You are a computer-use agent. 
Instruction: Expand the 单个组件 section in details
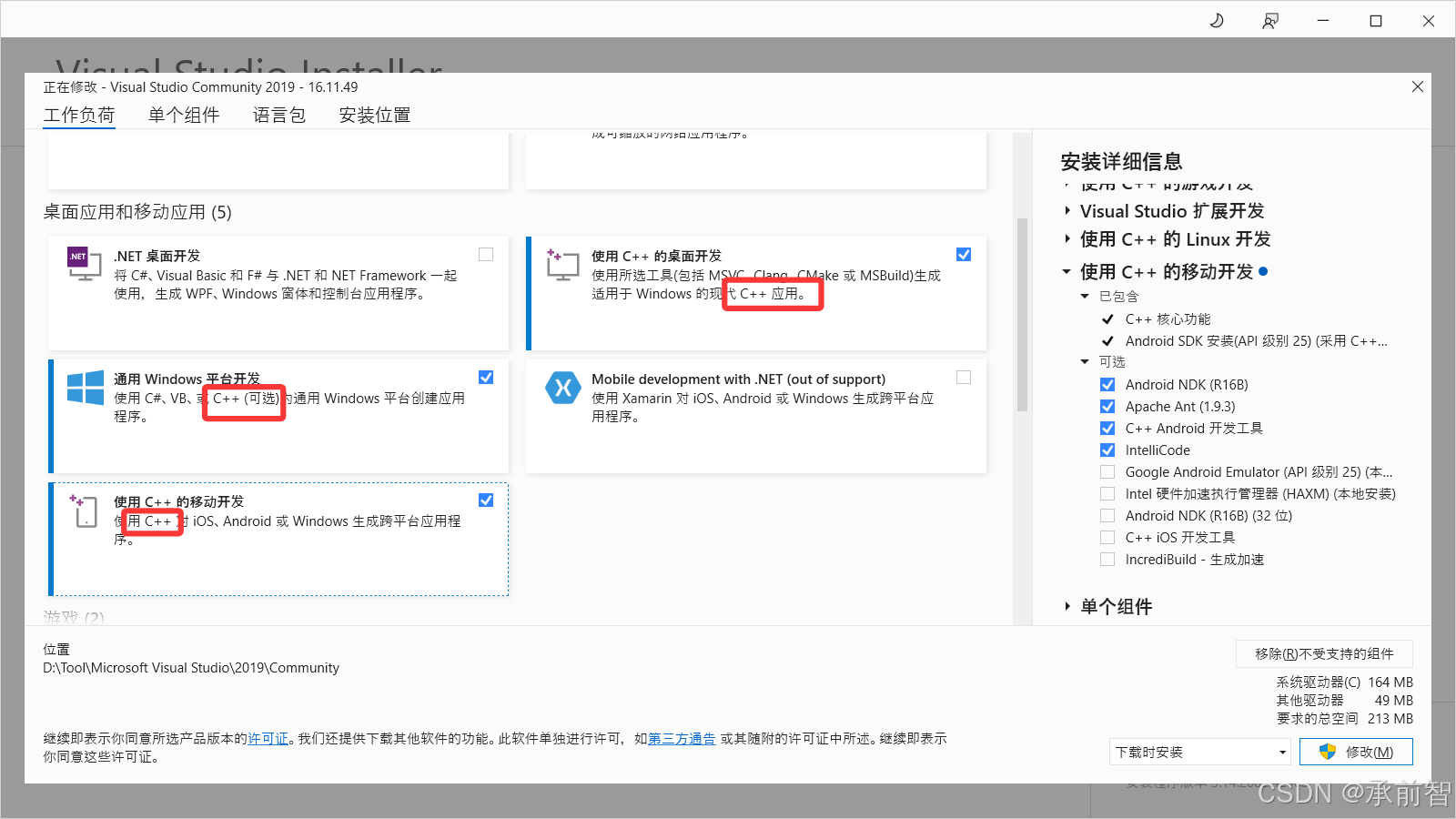tap(1067, 607)
